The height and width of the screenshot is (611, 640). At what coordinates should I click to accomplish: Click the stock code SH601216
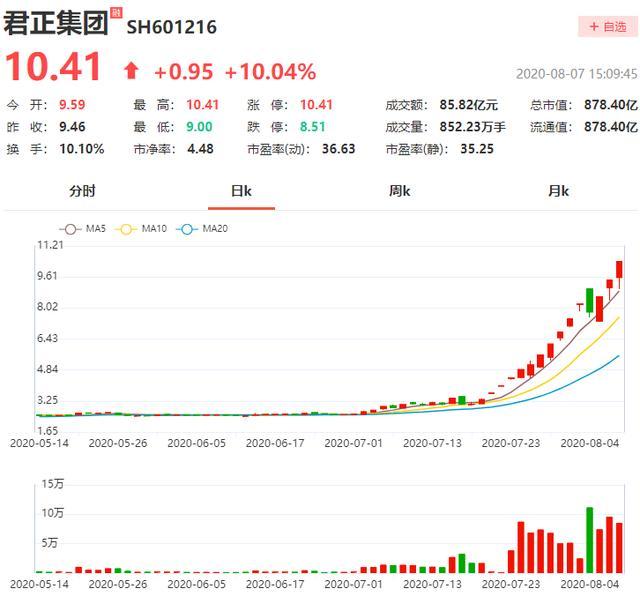(x=171, y=27)
